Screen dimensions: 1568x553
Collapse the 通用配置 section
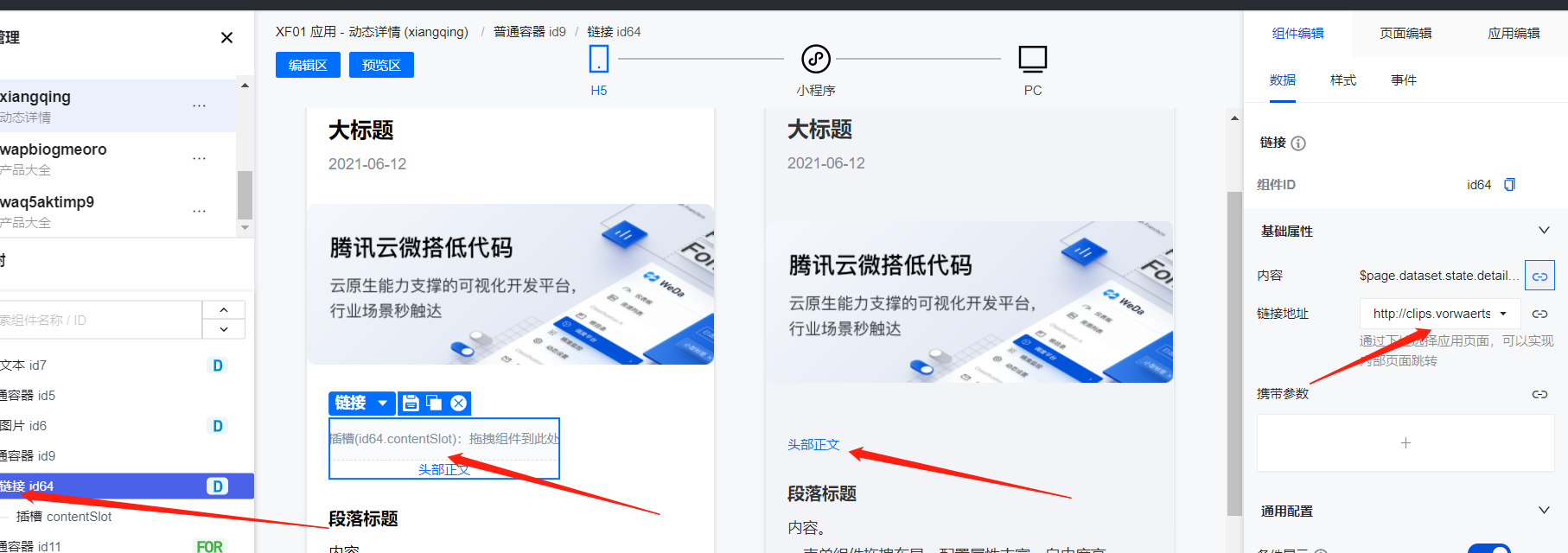[1544, 510]
